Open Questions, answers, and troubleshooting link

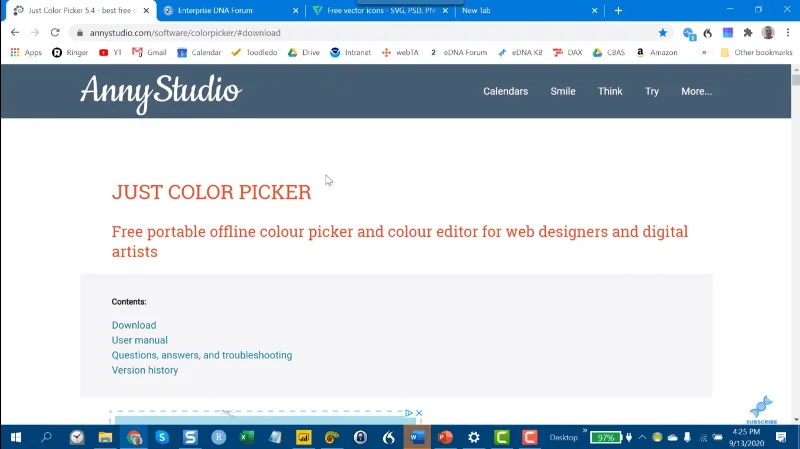(202, 355)
